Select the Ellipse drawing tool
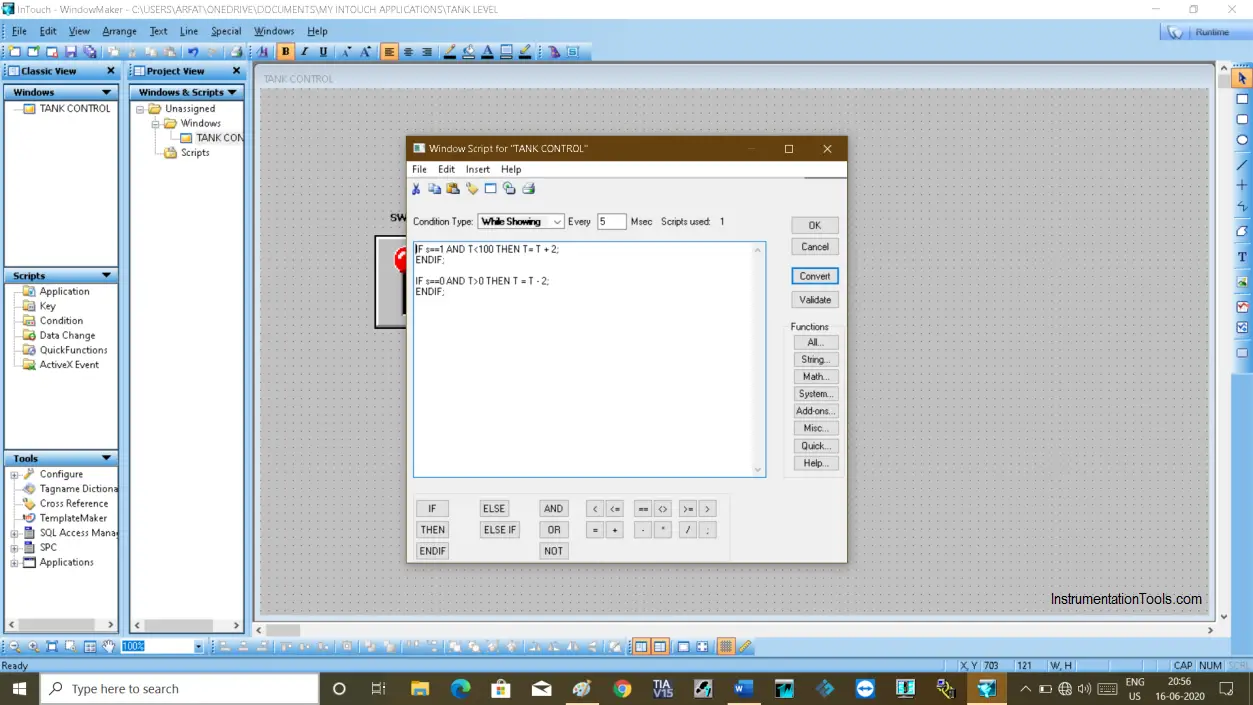1253x705 pixels. tap(1242, 141)
